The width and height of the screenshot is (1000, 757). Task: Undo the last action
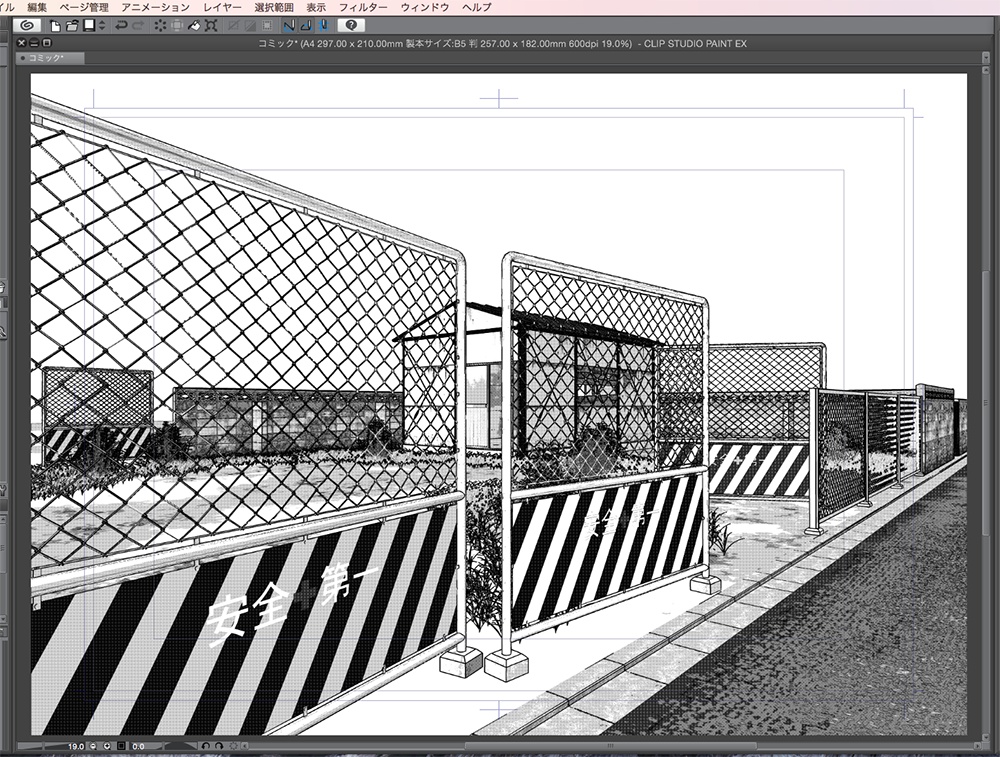pos(121,26)
